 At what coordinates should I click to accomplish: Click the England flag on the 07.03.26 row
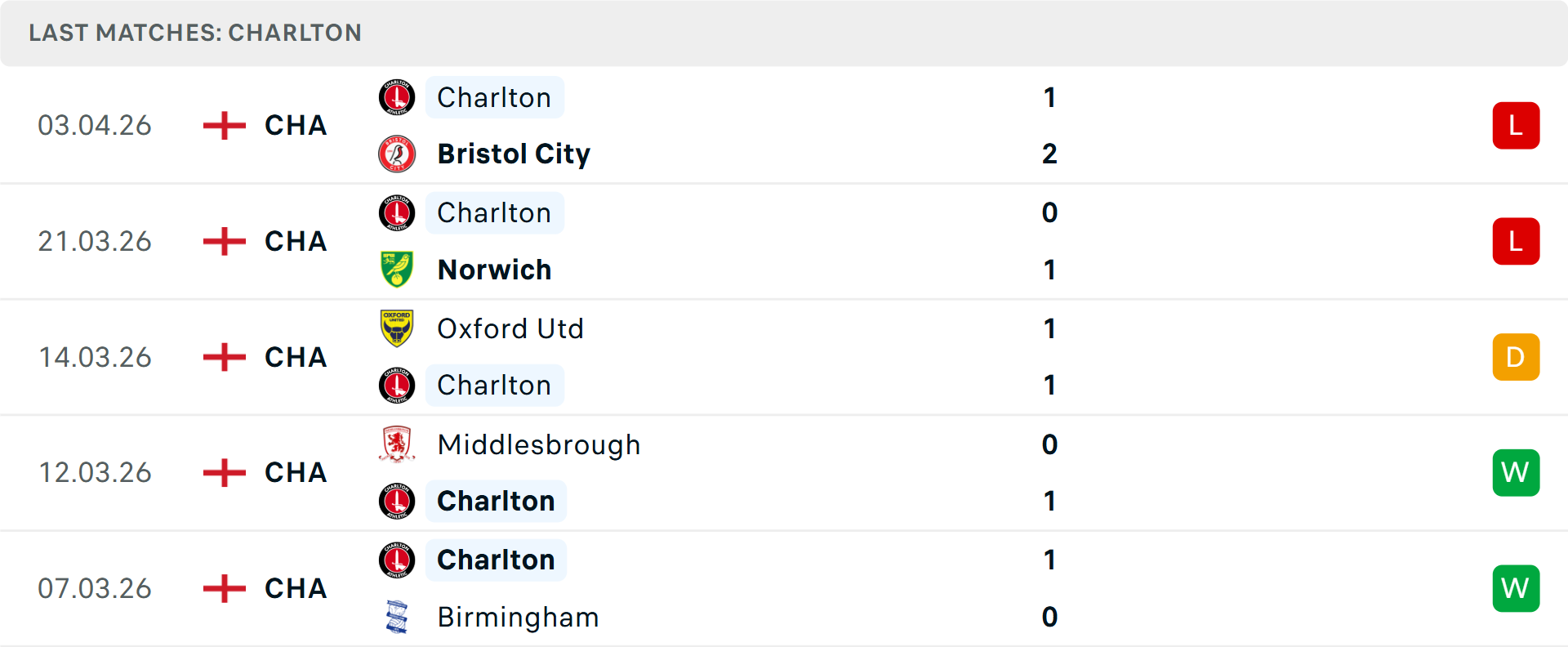pos(222,588)
